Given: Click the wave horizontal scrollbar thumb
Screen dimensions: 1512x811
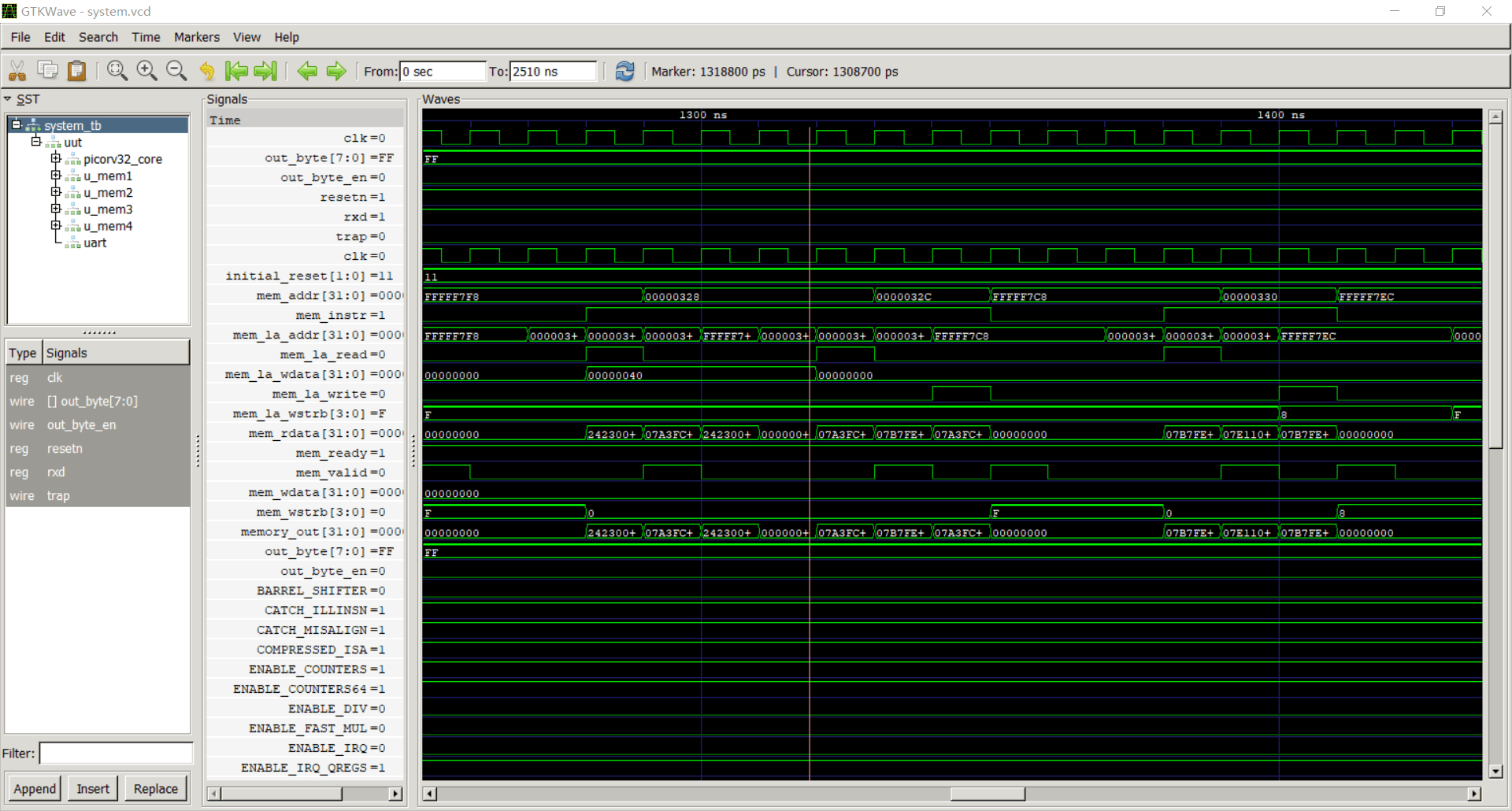Looking at the screenshot, I should pyautogui.click(x=988, y=794).
